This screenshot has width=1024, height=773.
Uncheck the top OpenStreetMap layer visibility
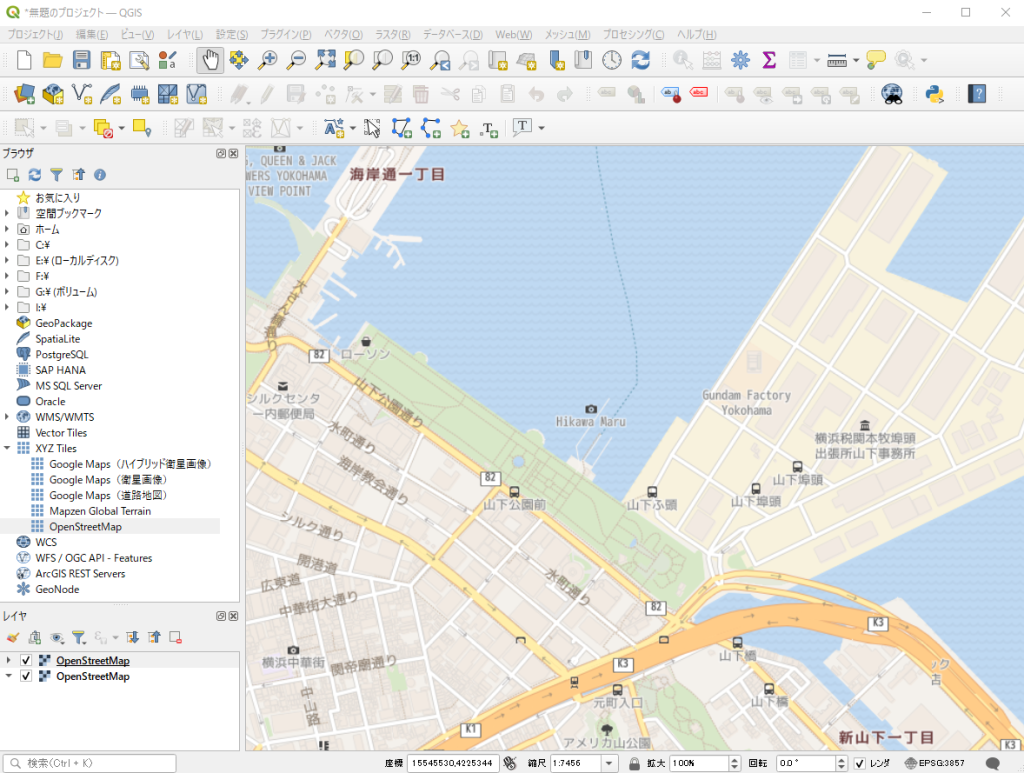click(25, 660)
